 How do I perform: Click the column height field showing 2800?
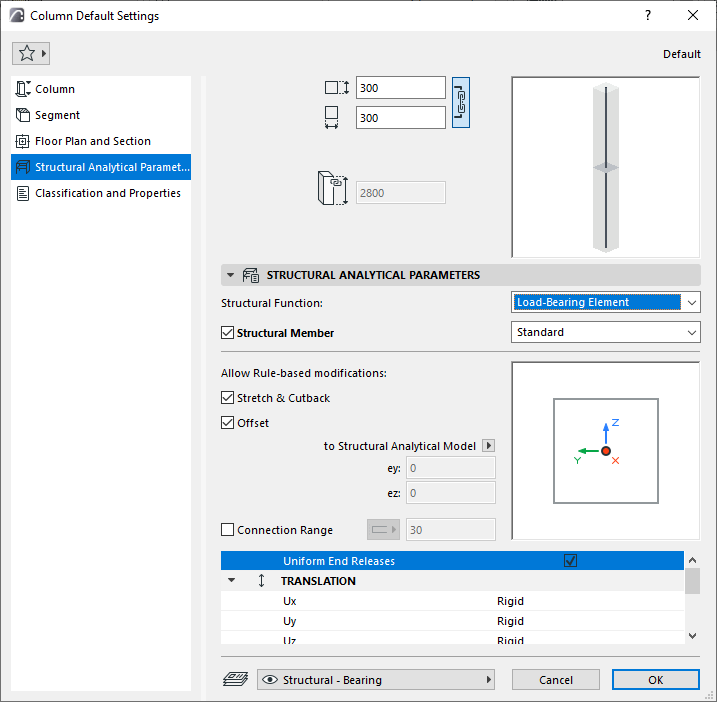tap(401, 193)
